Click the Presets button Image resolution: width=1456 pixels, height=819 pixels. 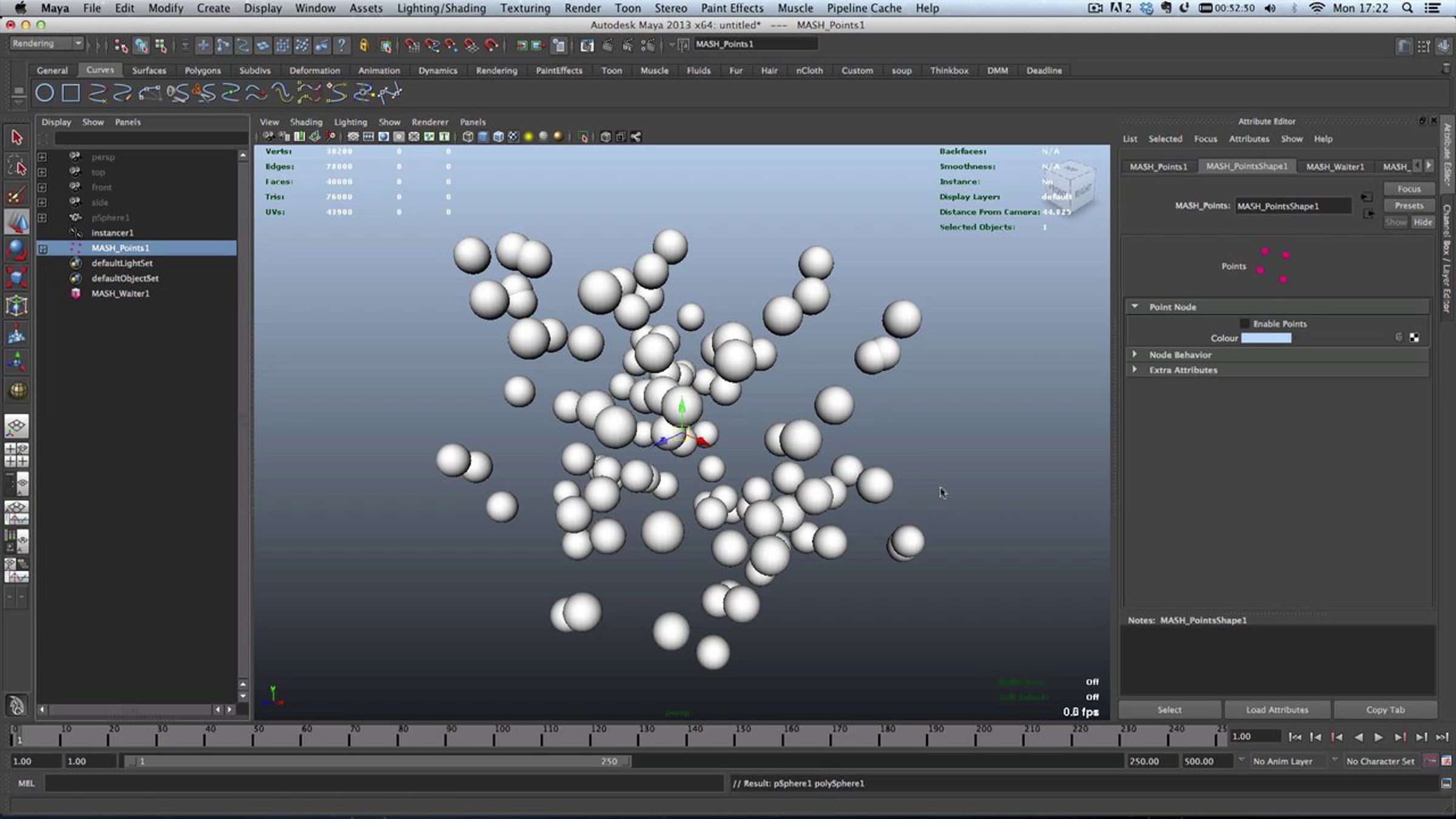coord(1409,206)
